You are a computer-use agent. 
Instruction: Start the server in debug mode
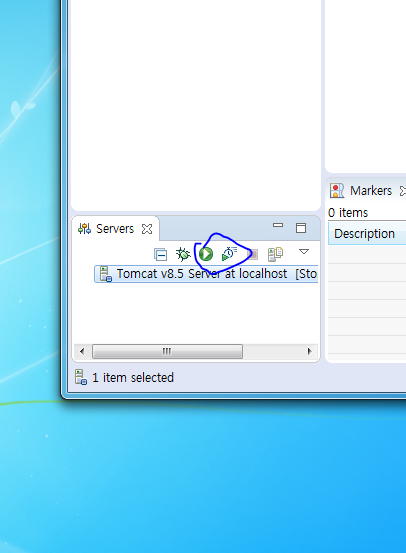point(183,254)
